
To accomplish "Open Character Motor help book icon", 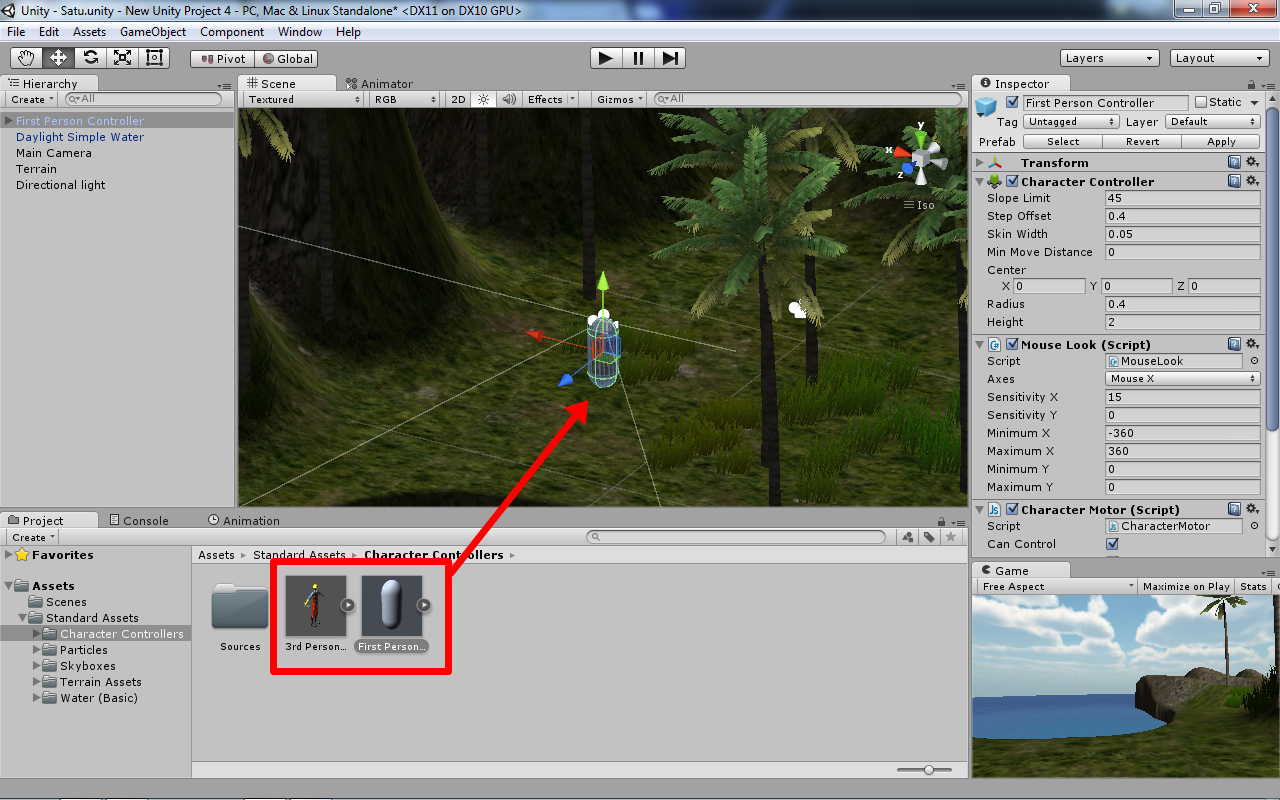I will (x=1235, y=509).
